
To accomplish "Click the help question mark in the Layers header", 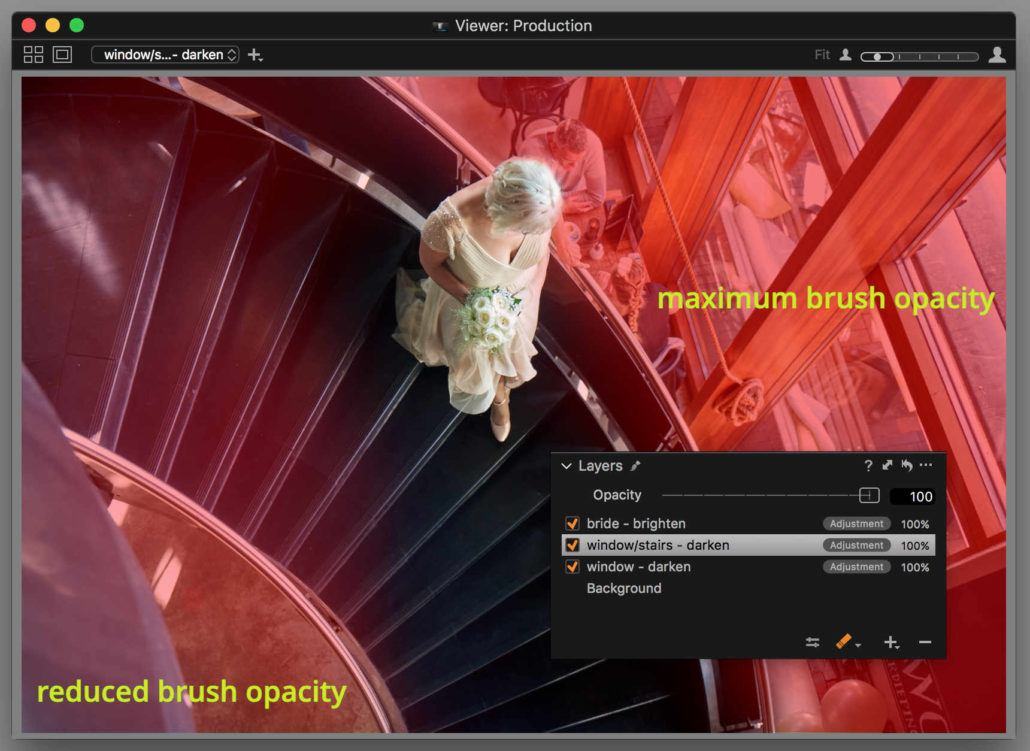I will coord(868,465).
